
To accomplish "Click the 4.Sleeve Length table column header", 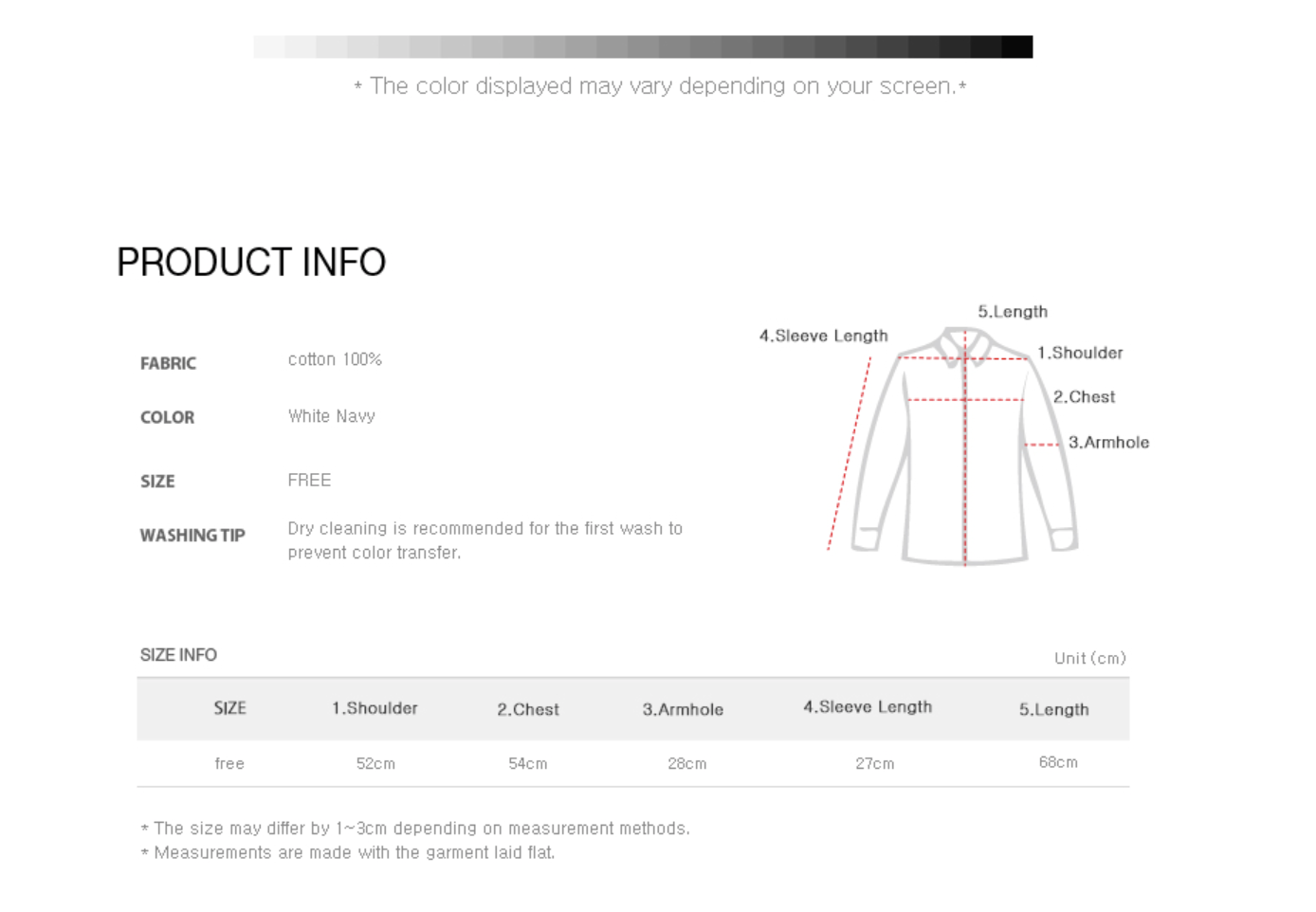I will [x=868, y=707].
